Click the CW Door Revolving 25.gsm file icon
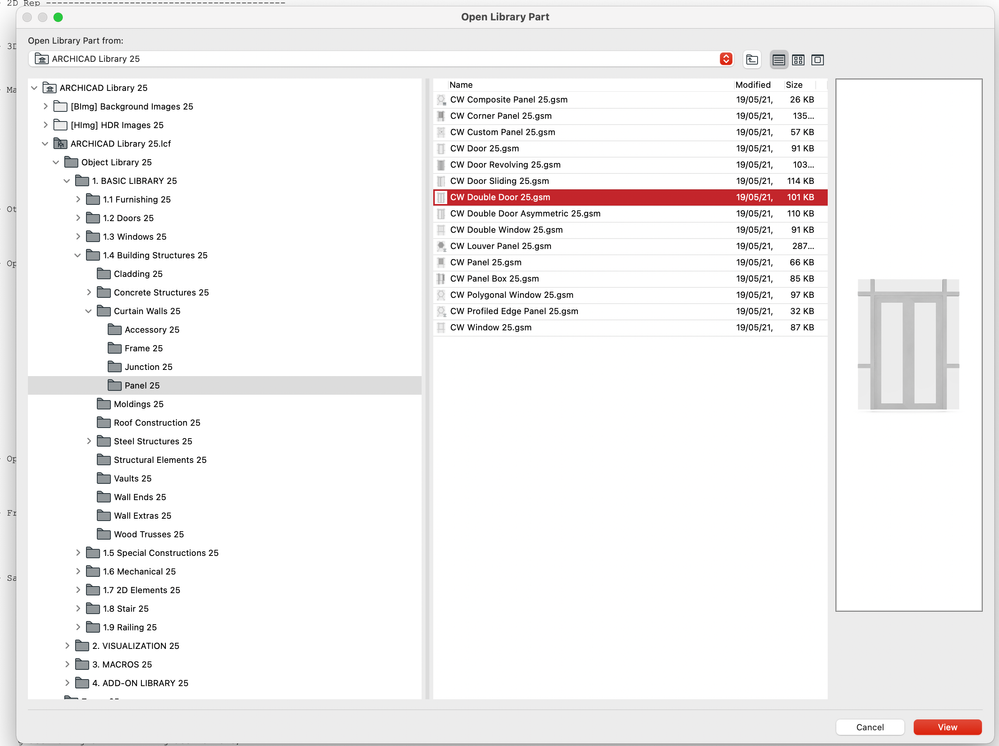This screenshot has height=746, width=999. (x=441, y=164)
